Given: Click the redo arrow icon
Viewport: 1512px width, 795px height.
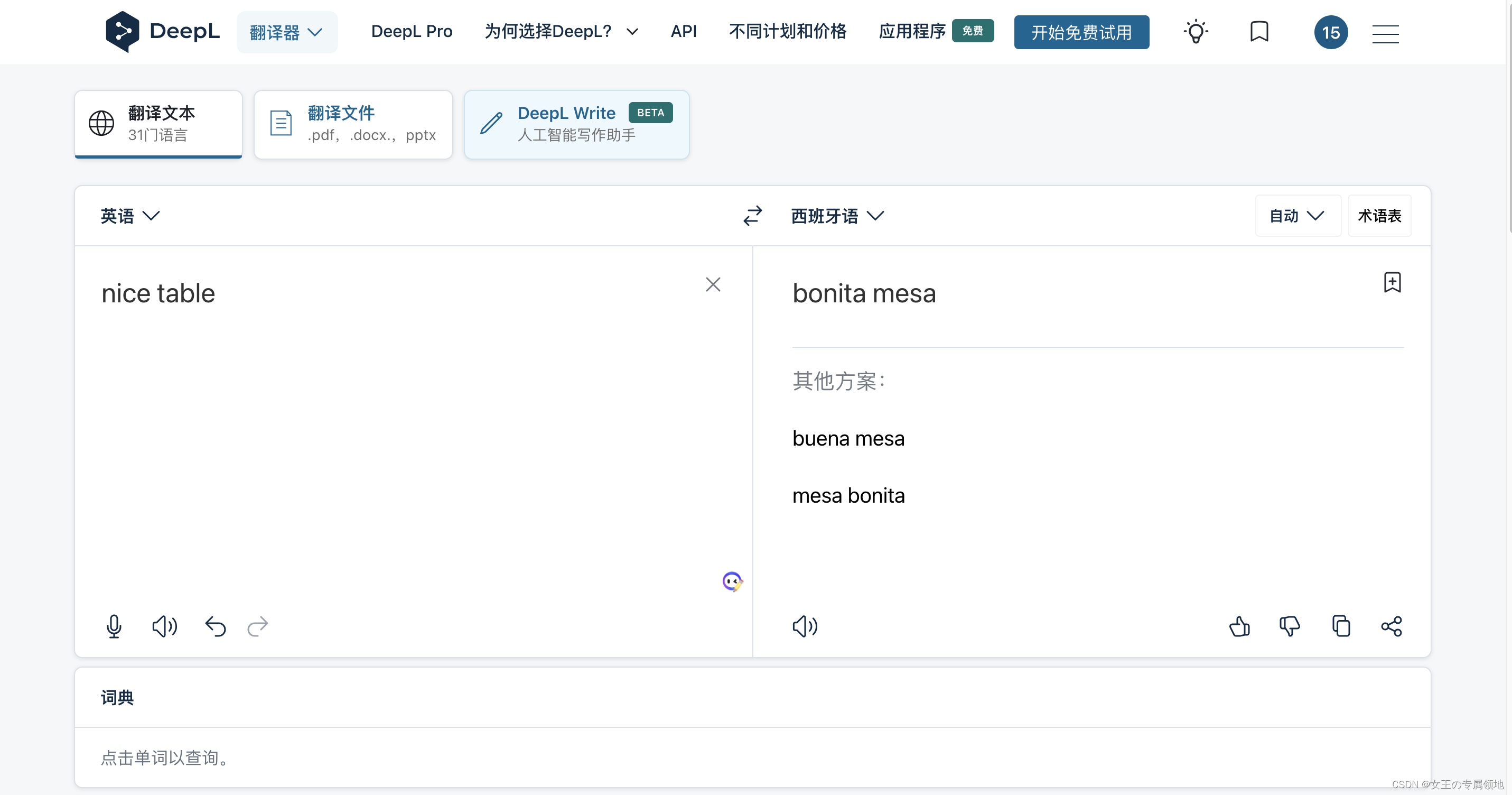Looking at the screenshot, I should tap(258, 626).
